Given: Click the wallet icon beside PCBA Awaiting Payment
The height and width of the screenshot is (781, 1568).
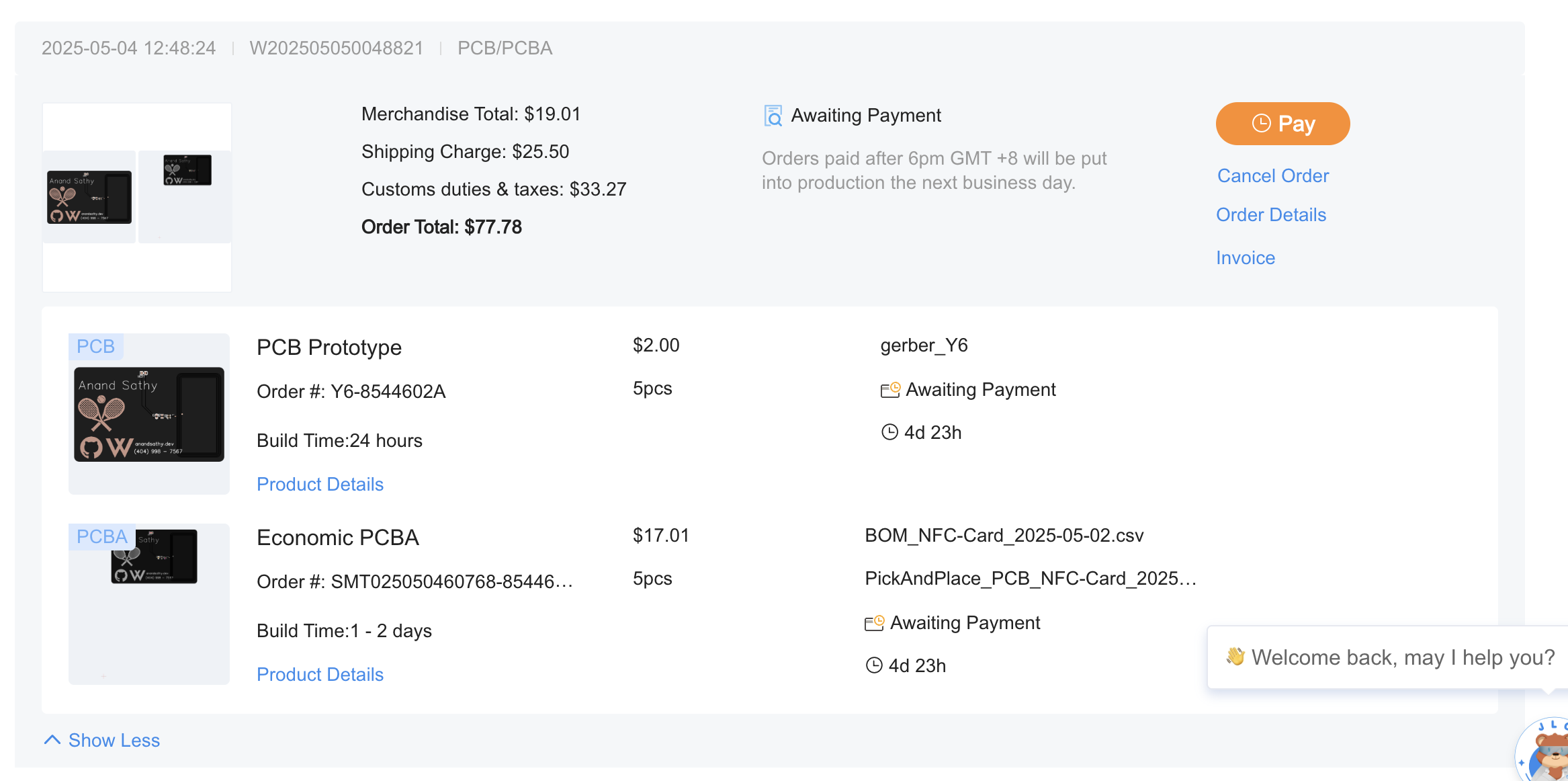Looking at the screenshot, I should [x=874, y=623].
